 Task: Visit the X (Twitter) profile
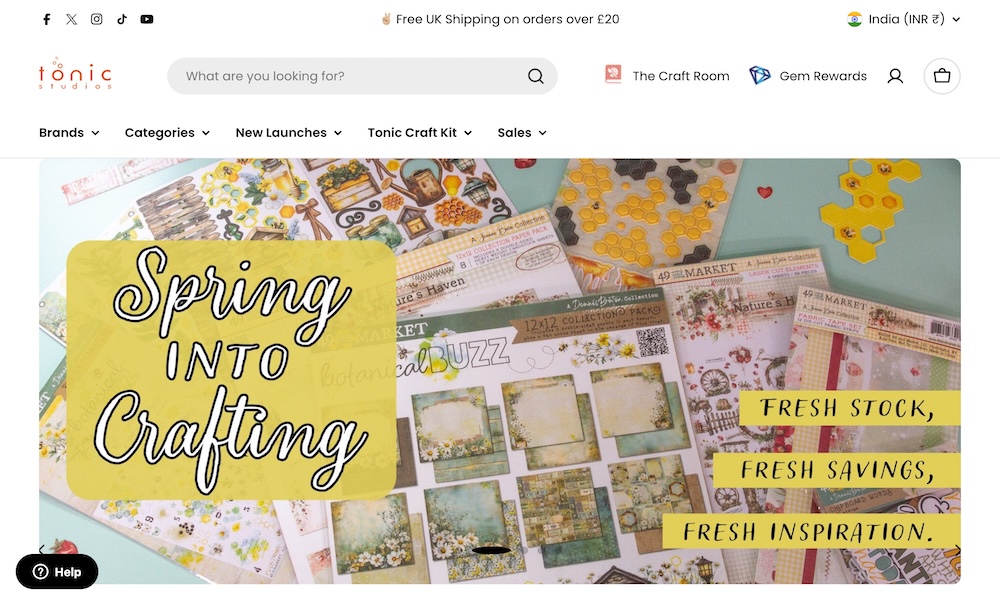[x=72, y=19]
